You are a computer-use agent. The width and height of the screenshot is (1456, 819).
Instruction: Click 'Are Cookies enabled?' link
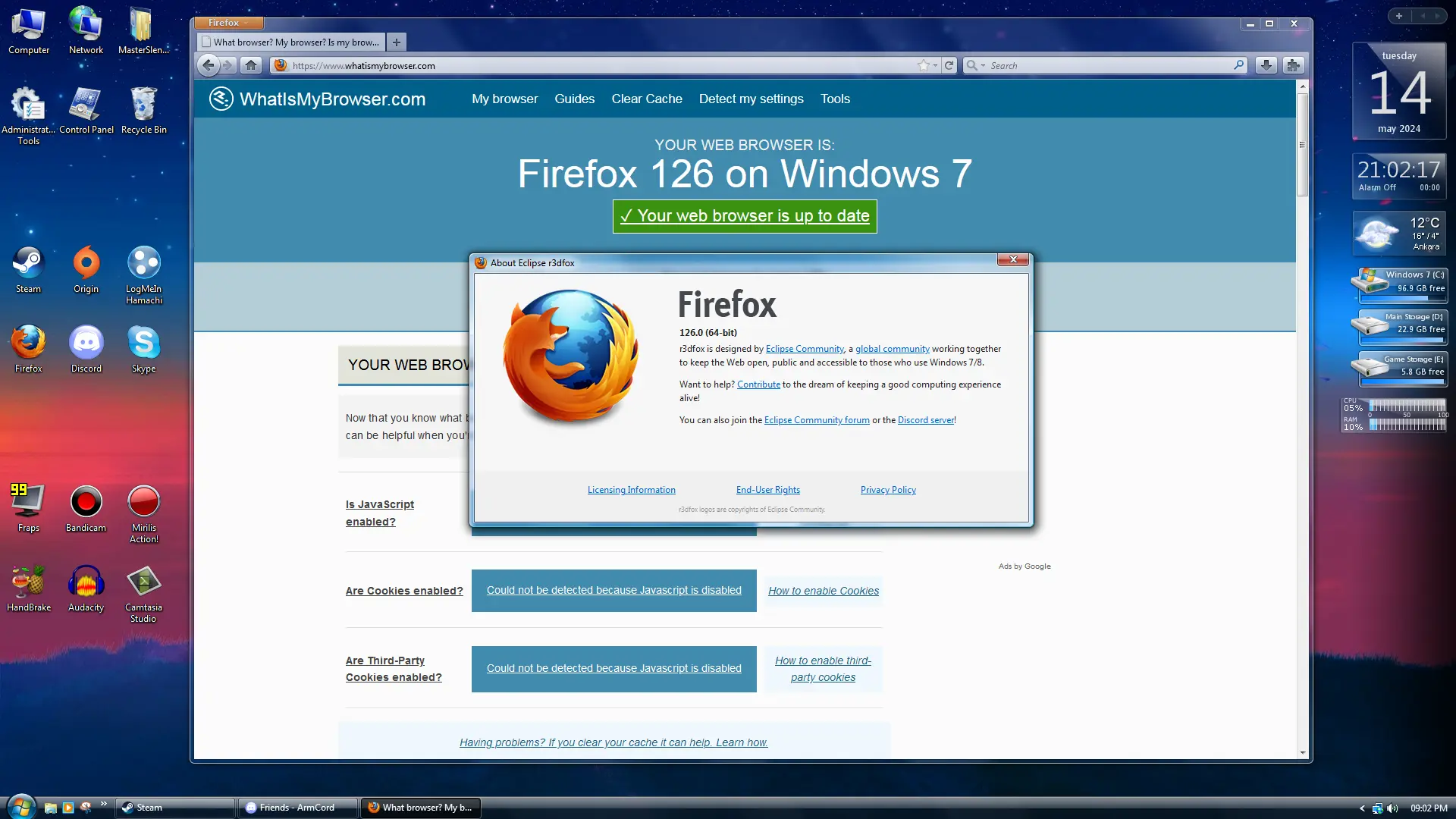coord(404,591)
